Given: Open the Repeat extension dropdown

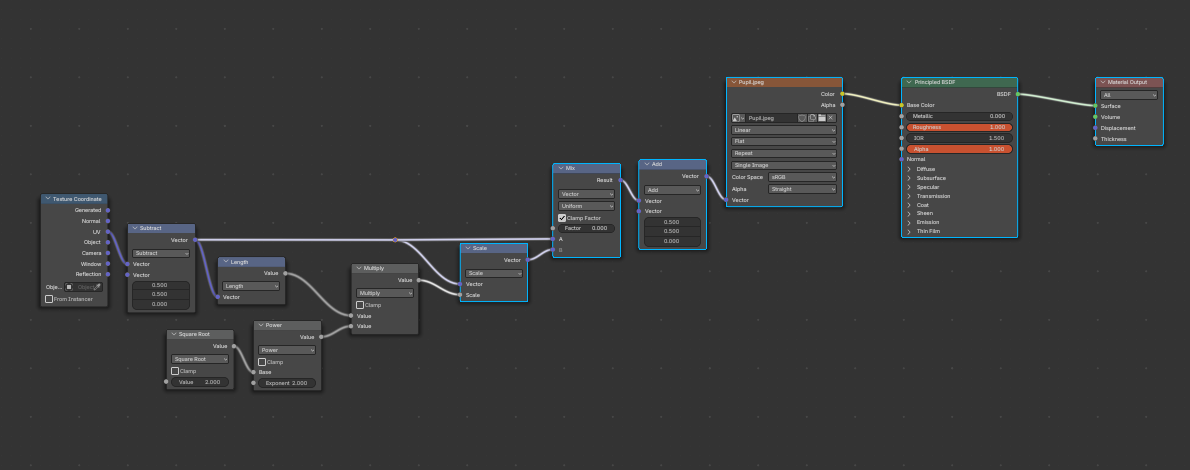Looking at the screenshot, I should coord(784,153).
